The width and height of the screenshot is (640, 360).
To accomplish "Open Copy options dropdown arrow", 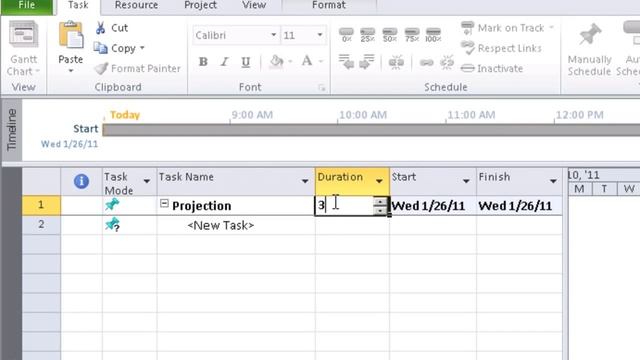I will coord(142,48).
